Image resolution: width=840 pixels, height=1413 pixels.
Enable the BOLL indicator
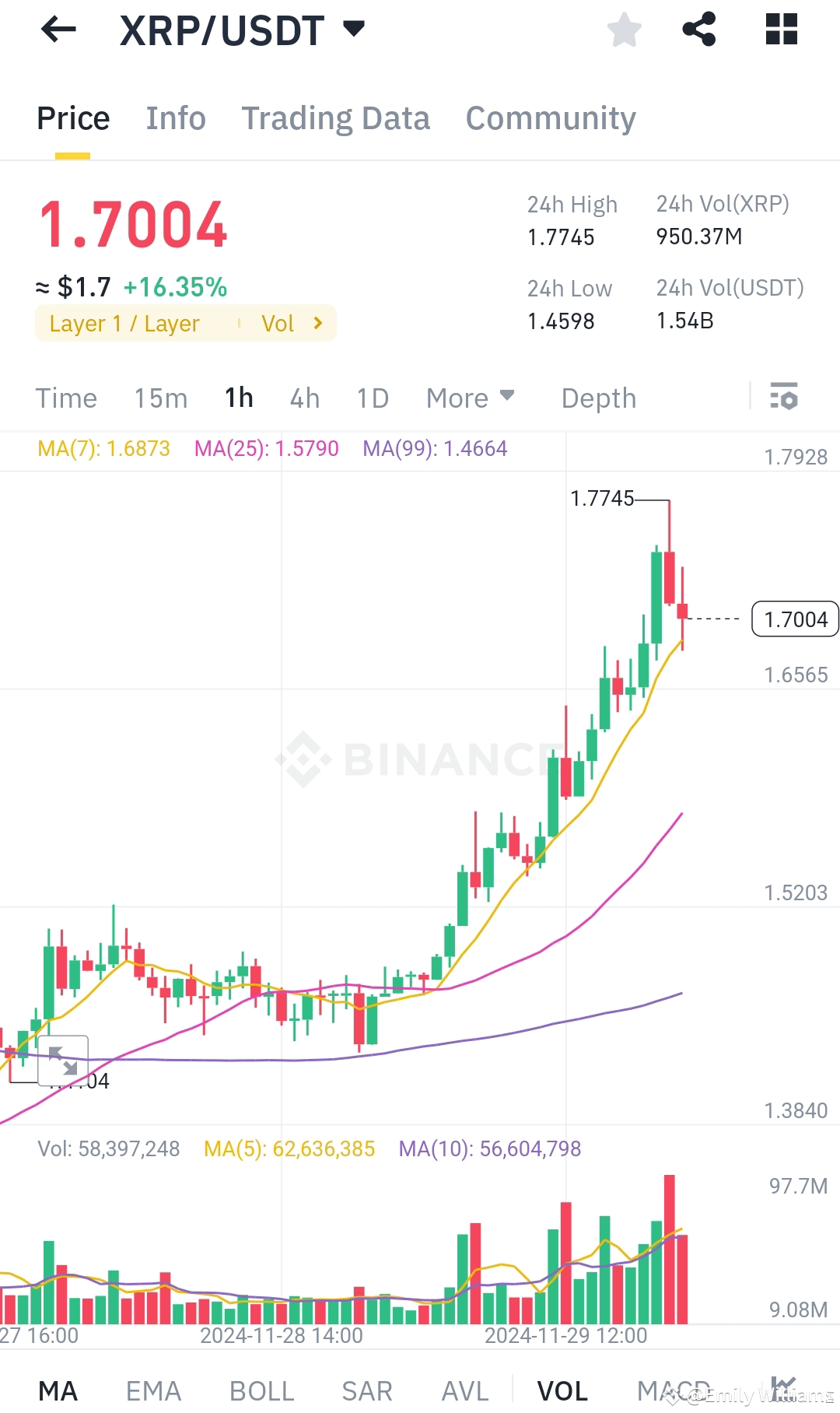pyautogui.click(x=261, y=1390)
